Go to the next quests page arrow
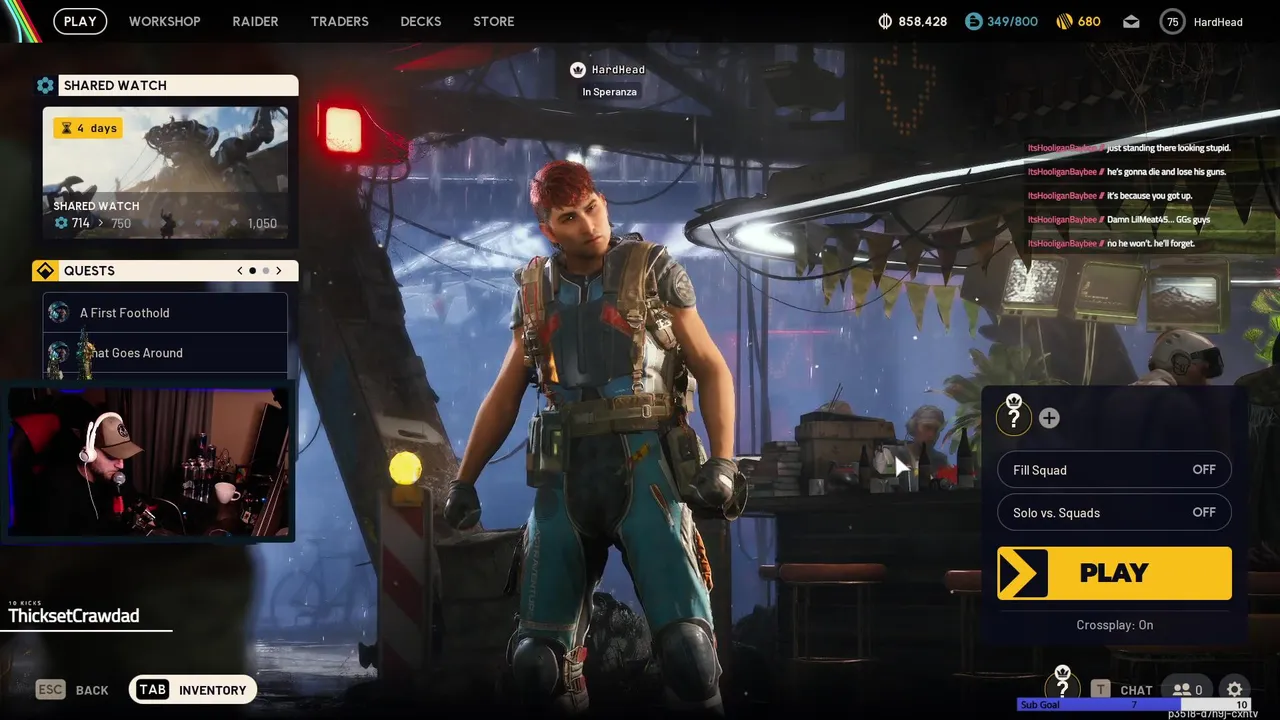This screenshot has height=720, width=1280. (x=279, y=271)
